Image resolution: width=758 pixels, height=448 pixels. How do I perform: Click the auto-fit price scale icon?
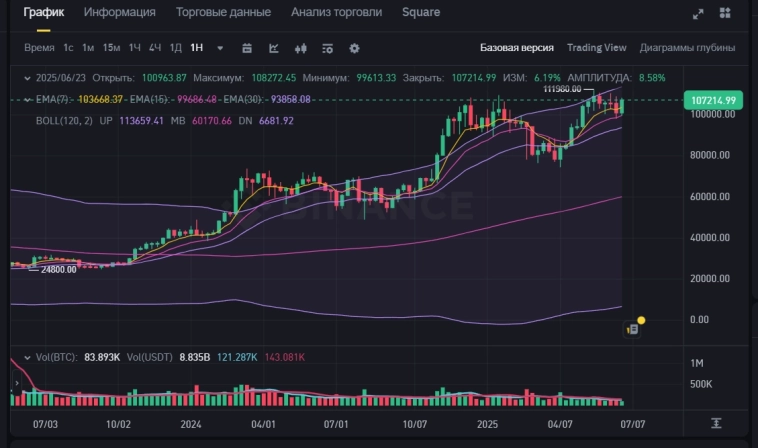coord(716,423)
